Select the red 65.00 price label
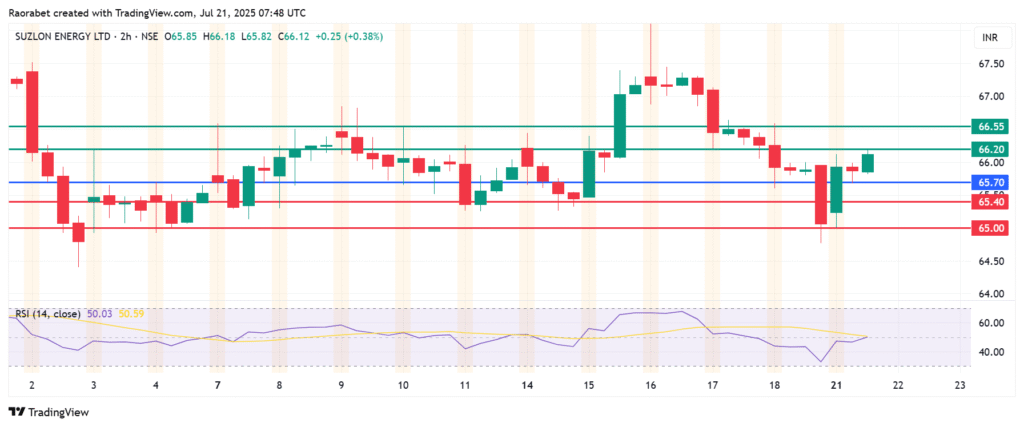Viewport: 1024px width, 427px height. pyautogui.click(x=991, y=228)
